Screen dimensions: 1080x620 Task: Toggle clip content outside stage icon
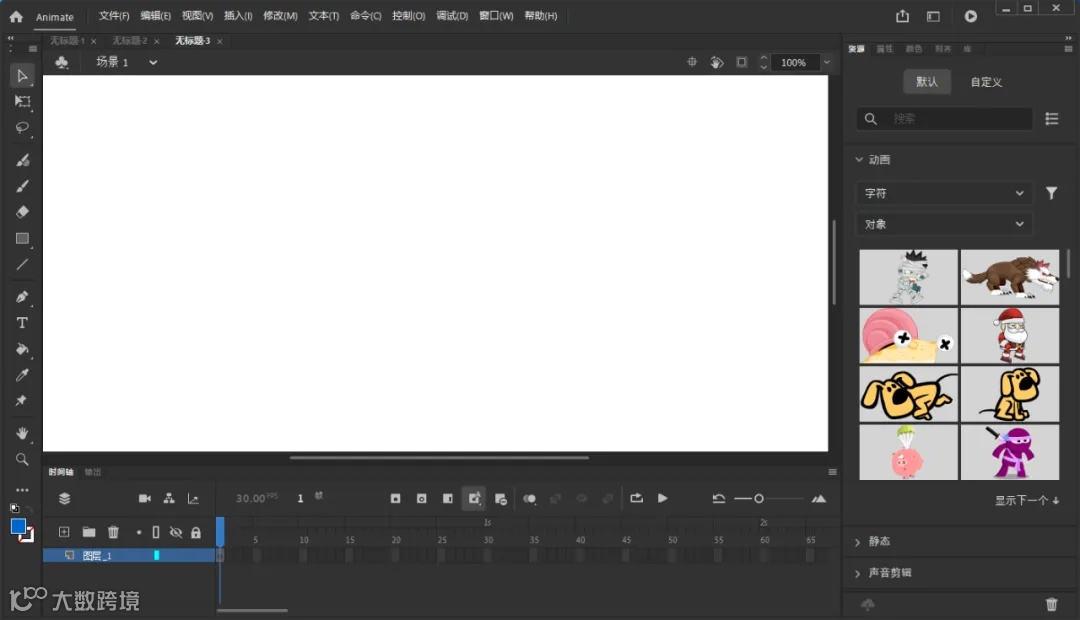741,62
